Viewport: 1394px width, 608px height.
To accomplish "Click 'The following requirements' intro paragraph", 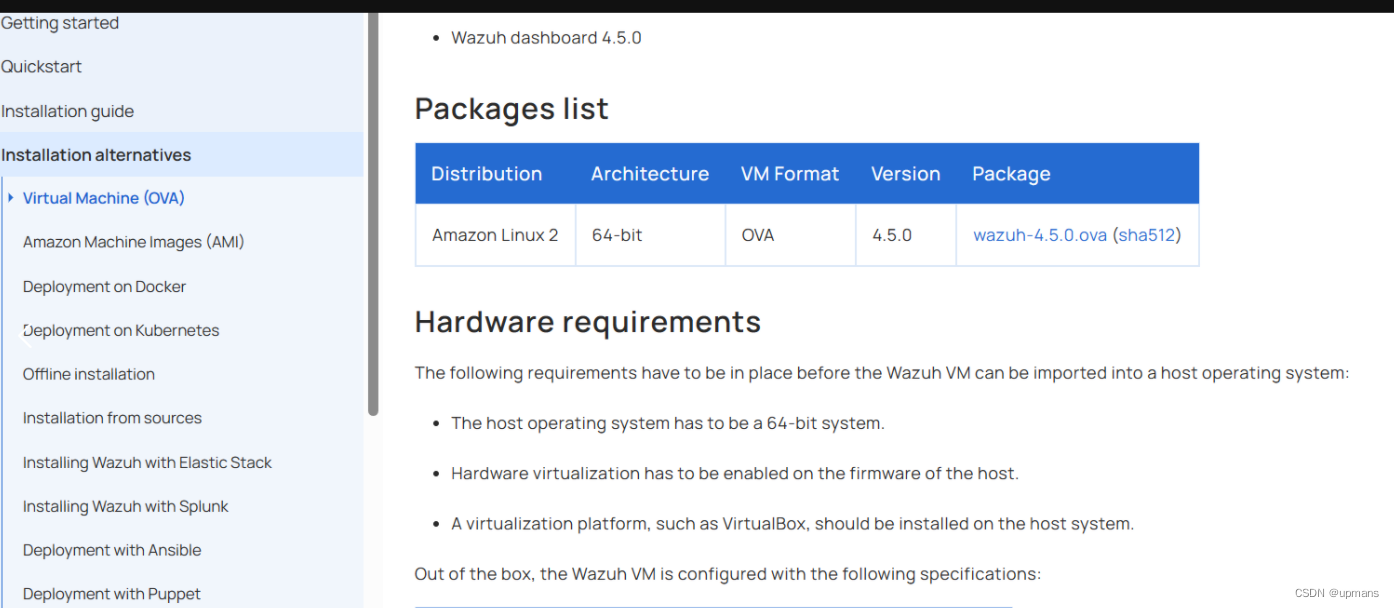I will [x=882, y=373].
